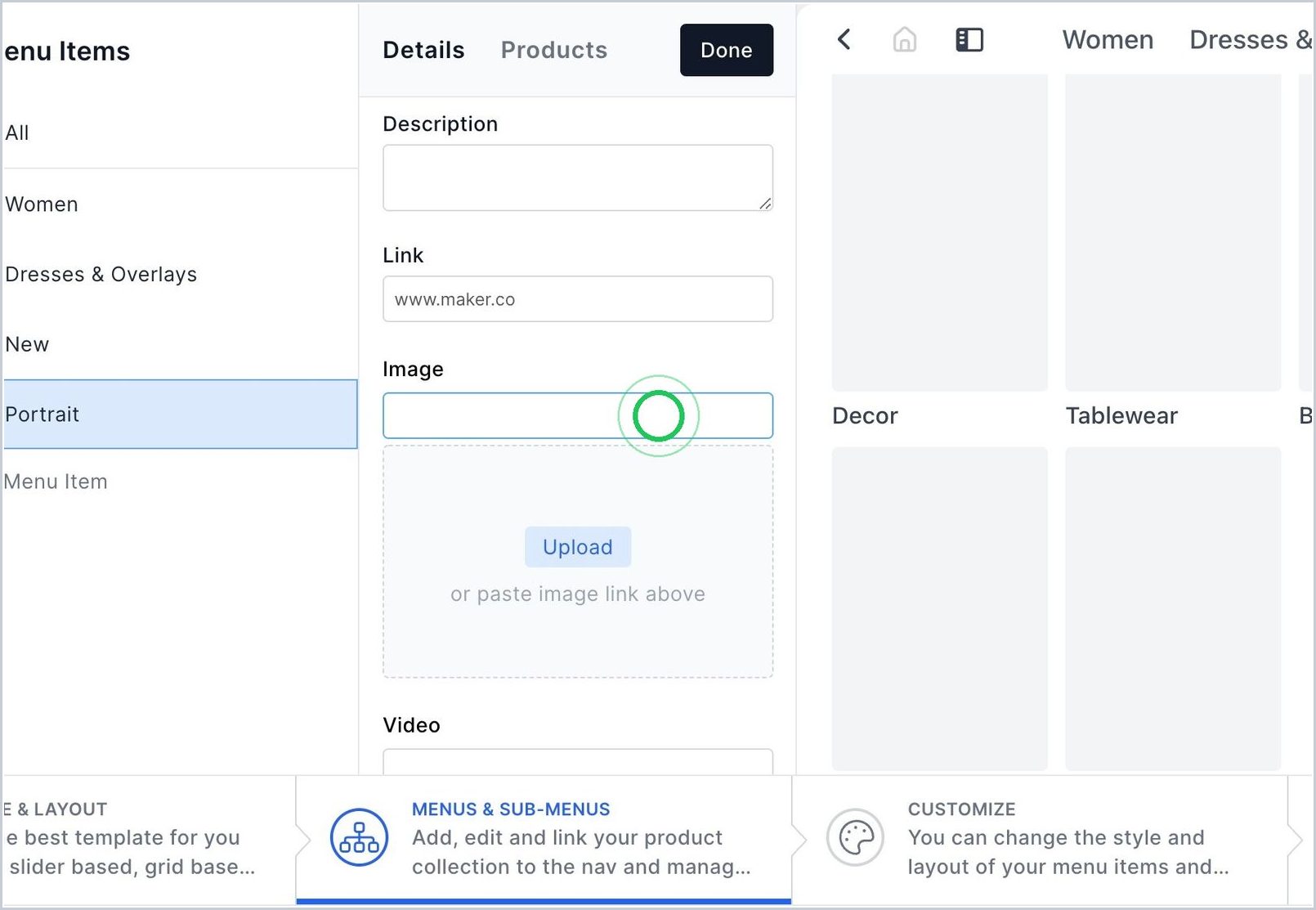Open the Menus & Sub-menus step
1316x910 pixels.
[544, 838]
